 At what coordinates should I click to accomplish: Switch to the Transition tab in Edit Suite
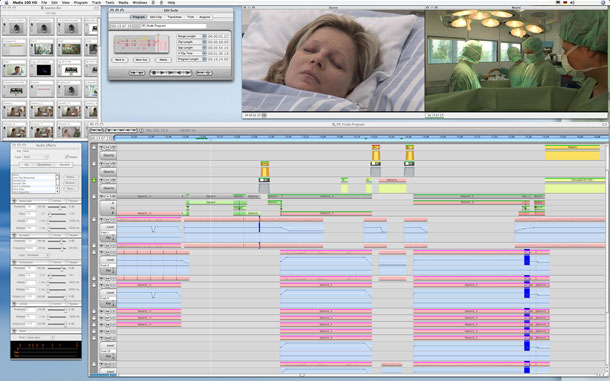(x=174, y=17)
